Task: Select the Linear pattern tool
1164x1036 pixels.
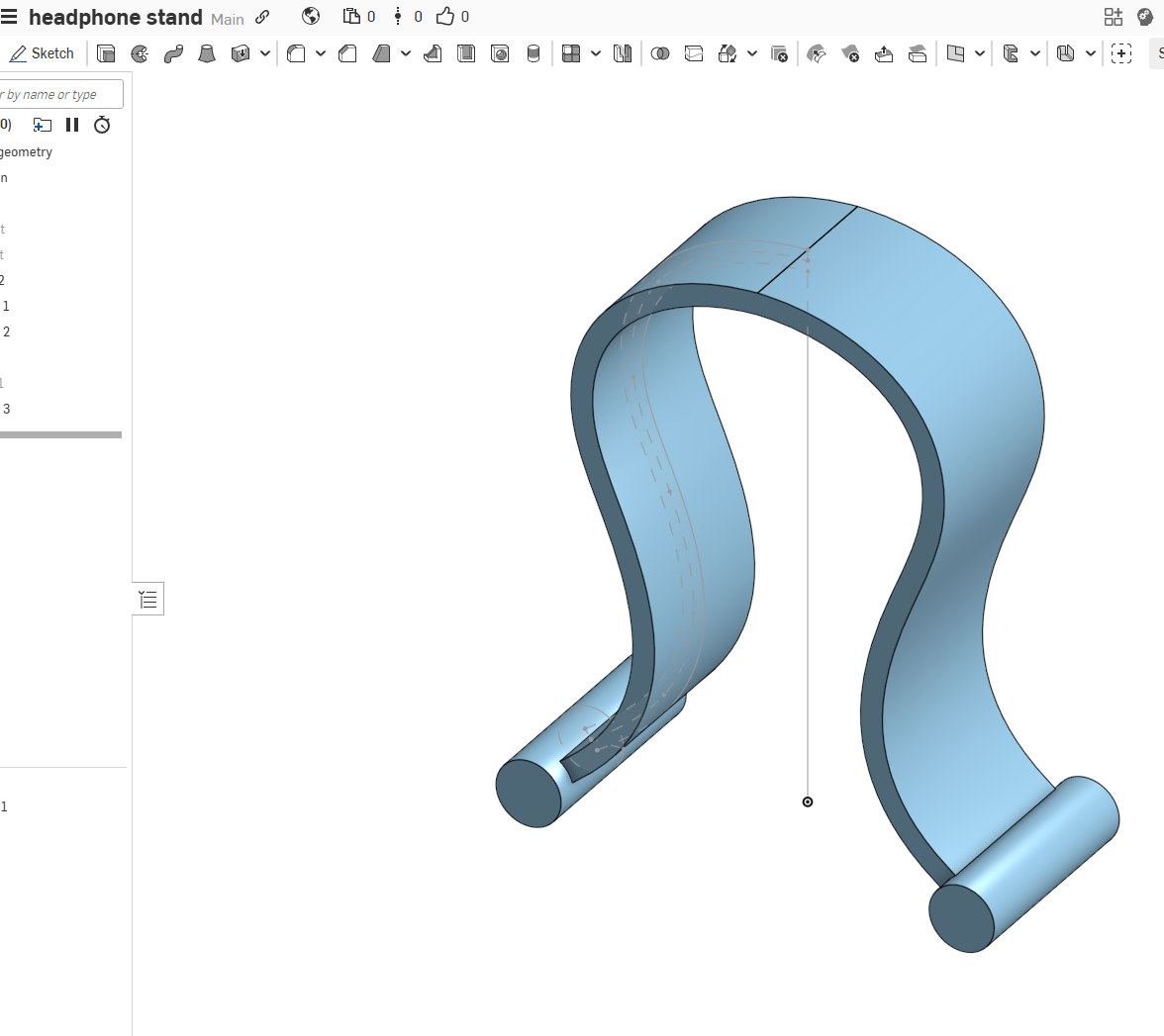Action: pyautogui.click(x=571, y=53)
